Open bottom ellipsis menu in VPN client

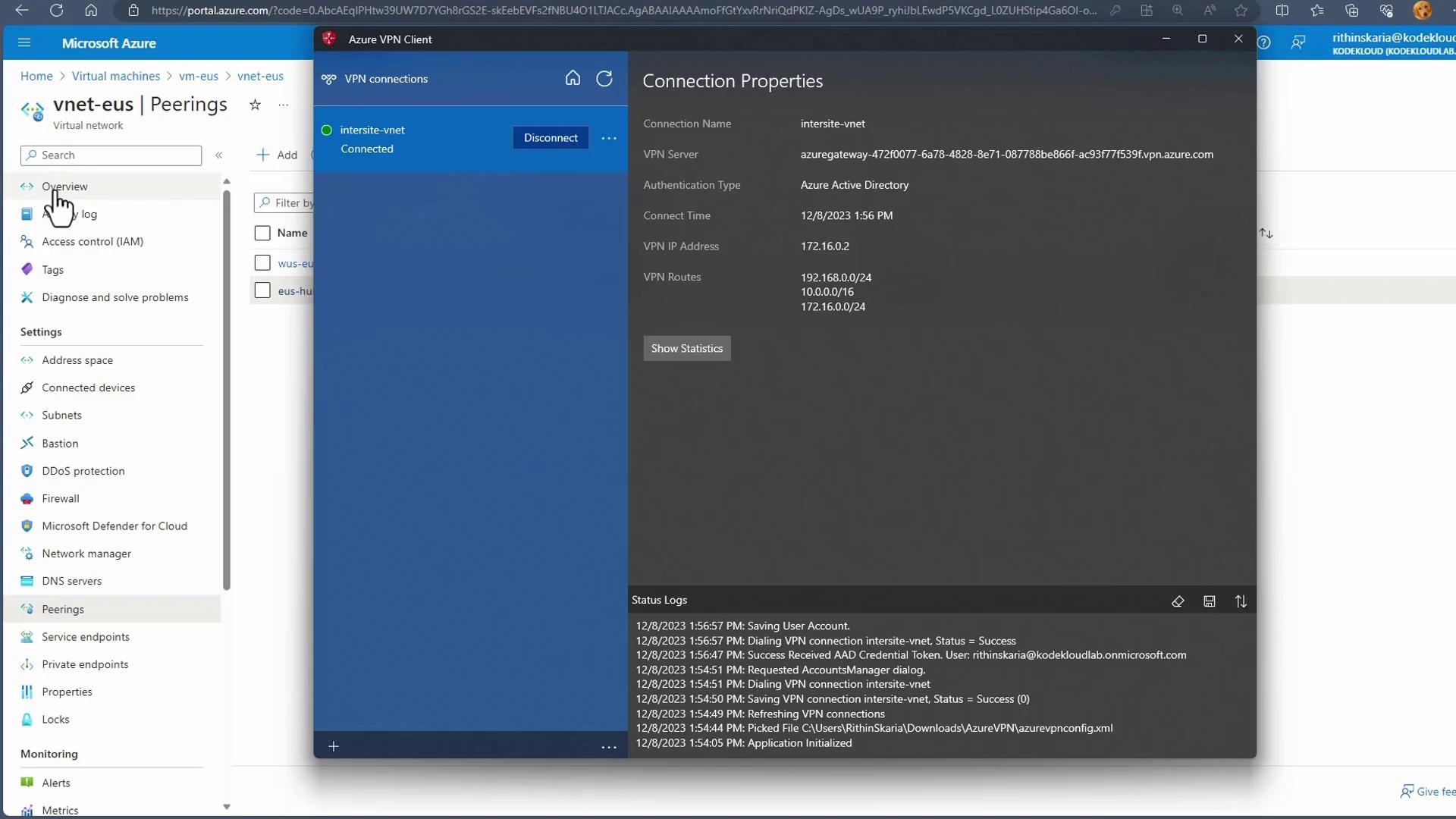click(609, 747)
